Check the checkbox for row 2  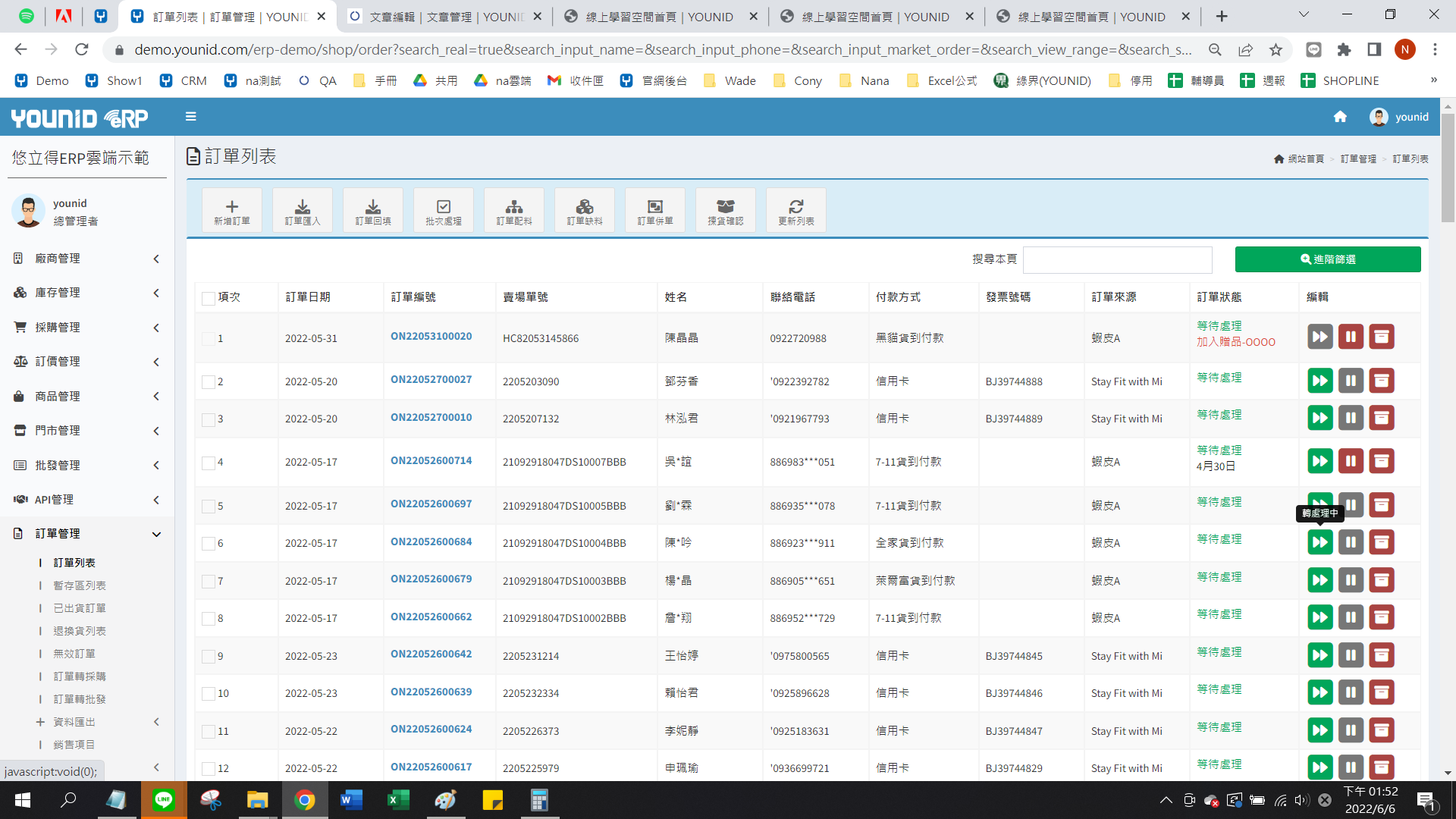pyautogui.click(x=208, y=382)
